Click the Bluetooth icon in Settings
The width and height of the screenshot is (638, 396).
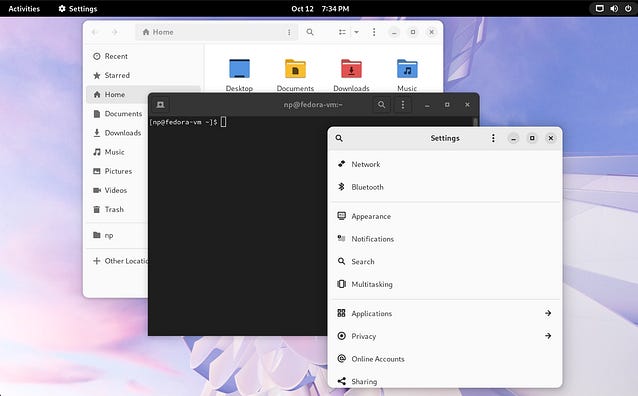click(341, 186)
